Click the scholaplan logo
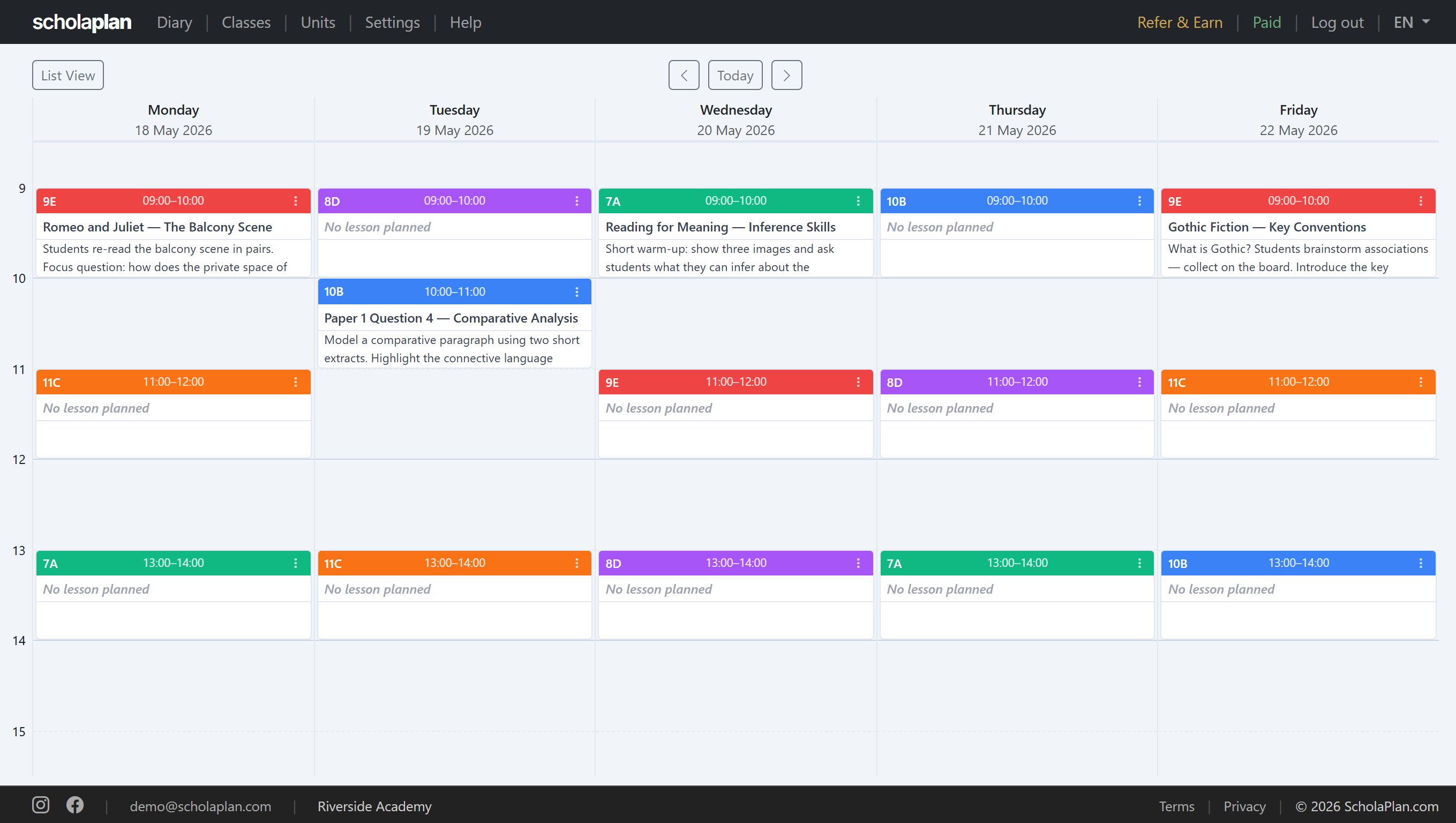Image resolution: width=1456 pixels, height=823 pixels. (82, 22)
